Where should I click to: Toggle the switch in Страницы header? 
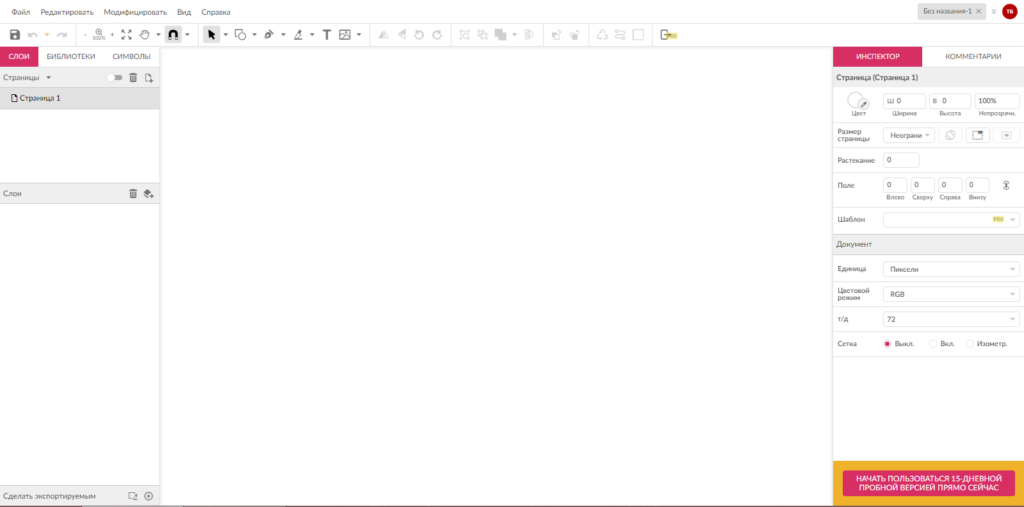115,77
